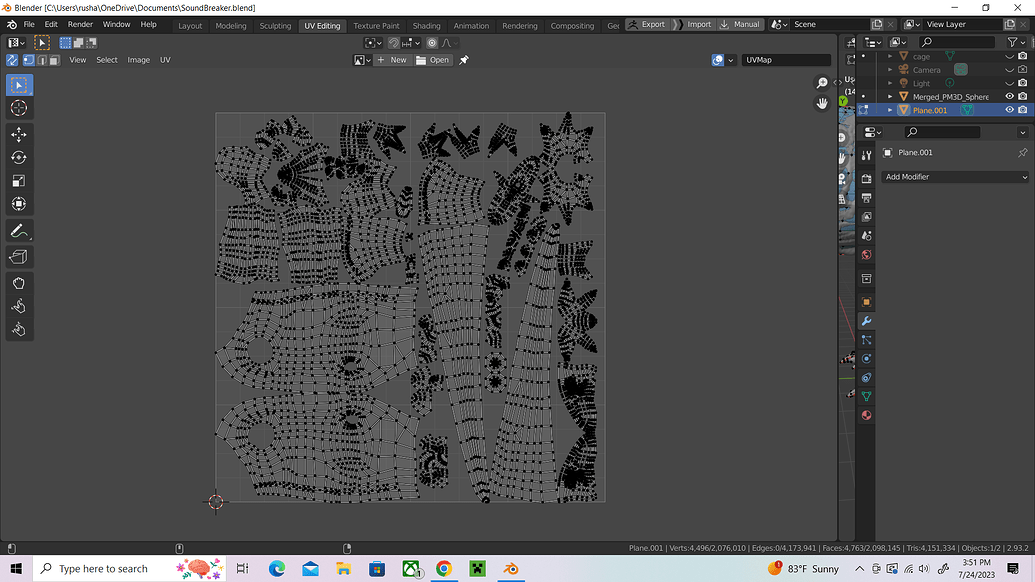Enable face selection mode
Screen dimensions: 1035x582
click(x=54, y=60)
